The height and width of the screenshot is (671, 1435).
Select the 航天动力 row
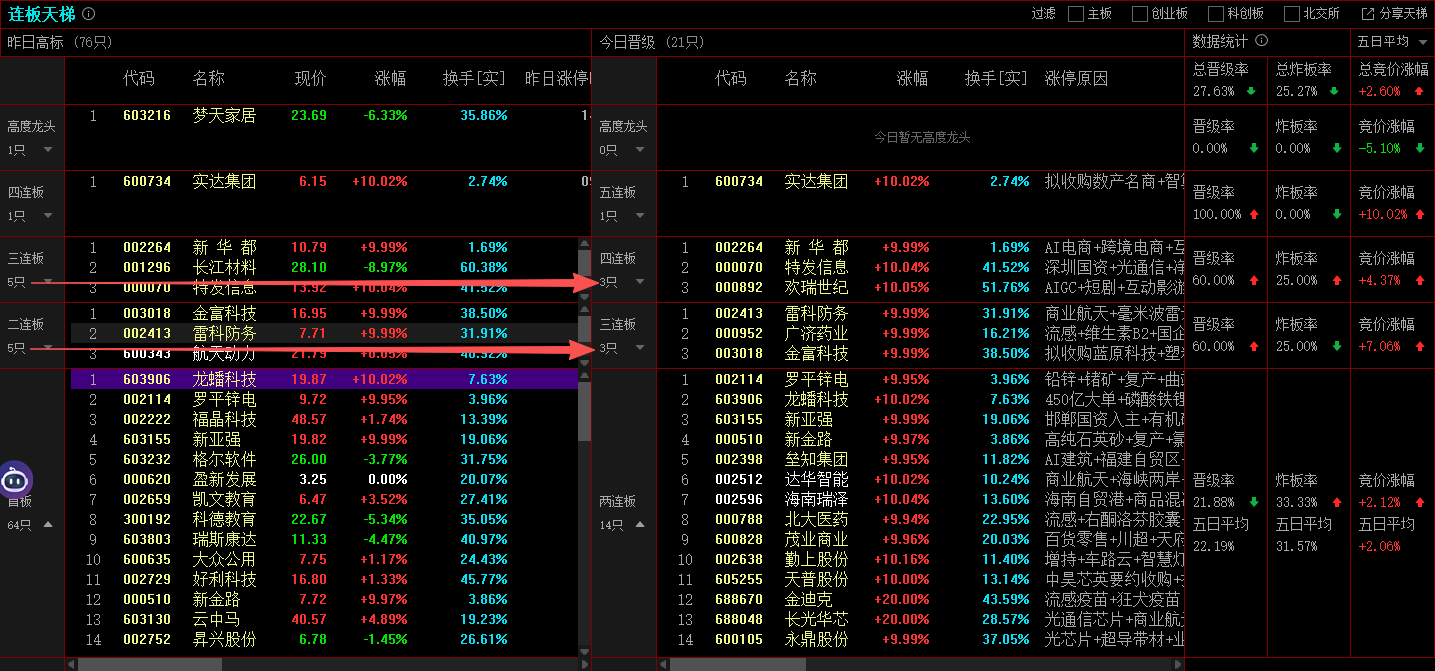pyautogui.click(x=322, y=354)
